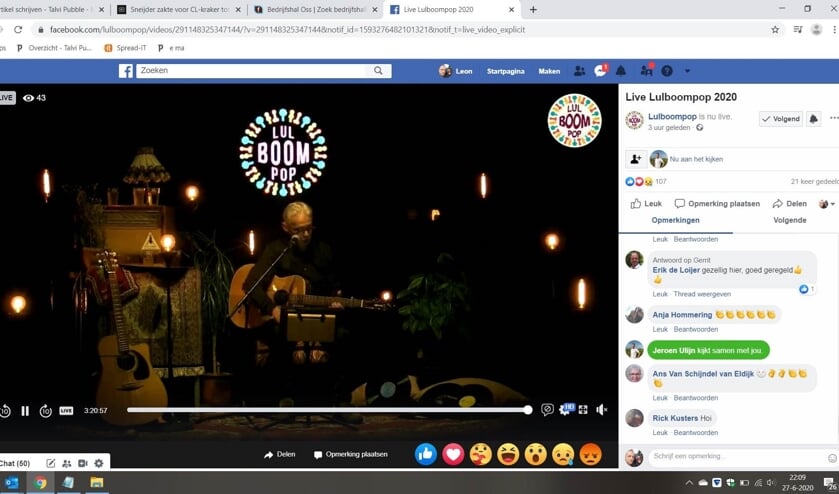Skip forward 10 seconds in video

[x=45, y=411]
